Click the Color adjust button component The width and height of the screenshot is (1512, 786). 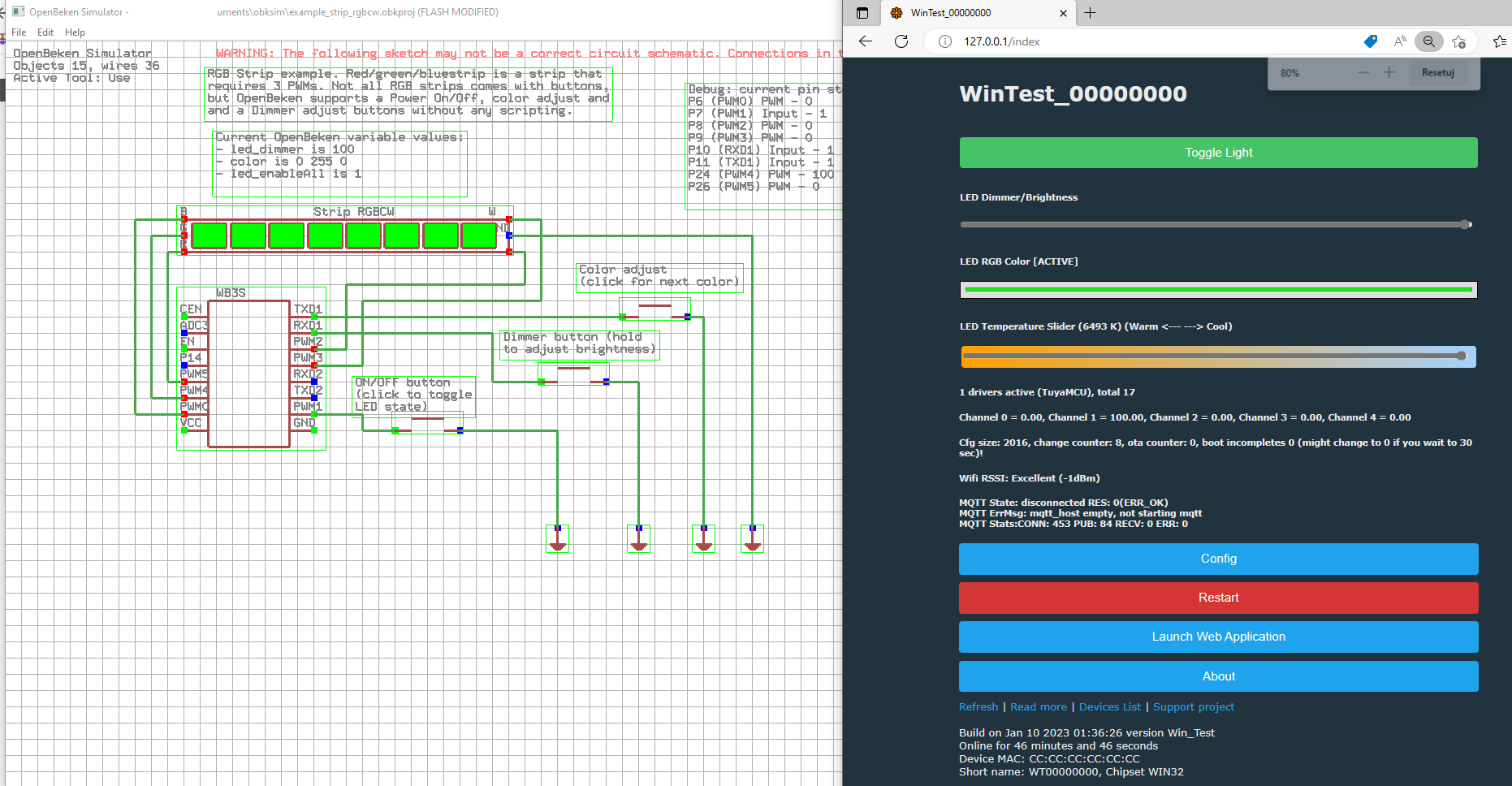(654, 309)
